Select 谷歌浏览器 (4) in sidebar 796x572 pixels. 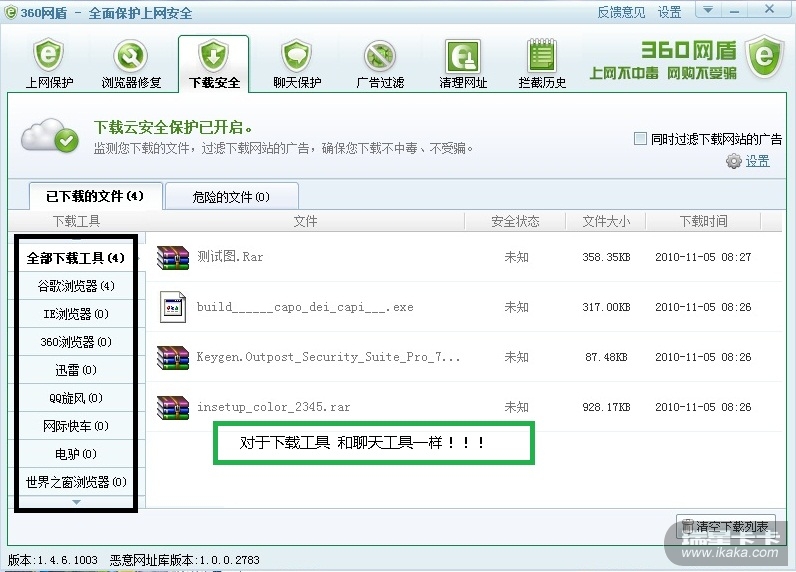(76, 286)
